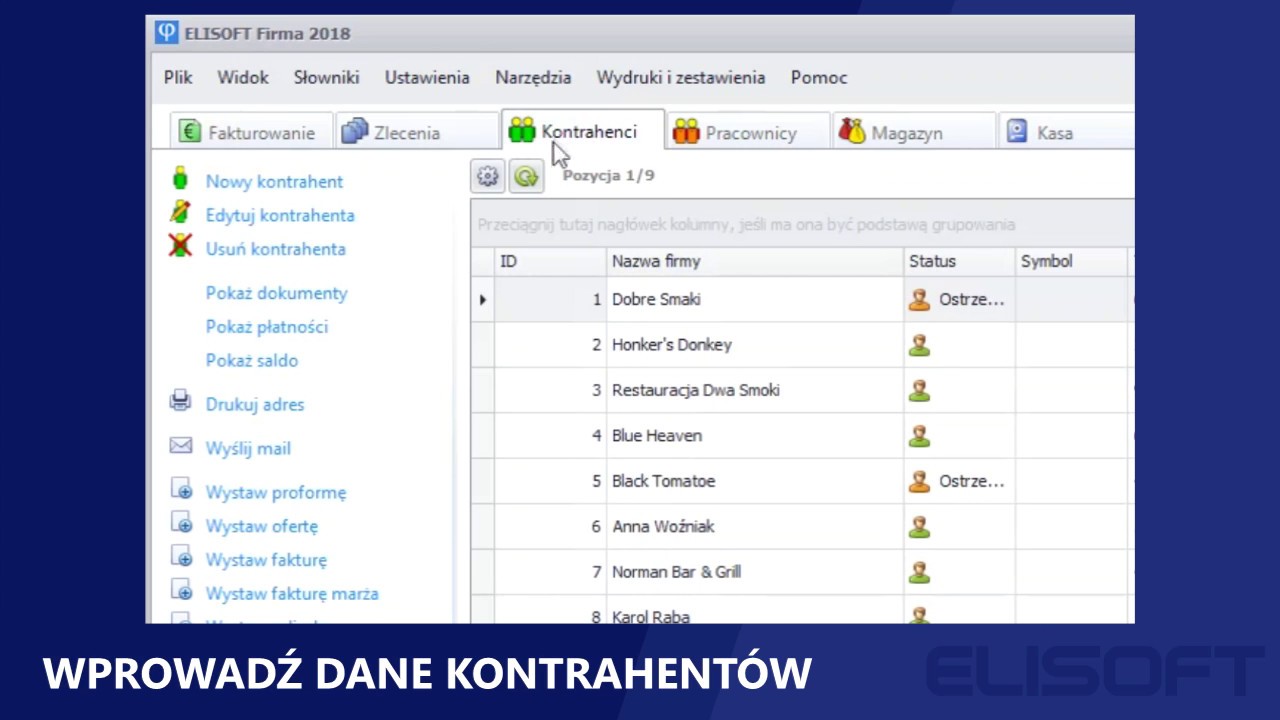Click the status icon in Blue Heaven row
The height and width of the screenshot is (720, 1280).
tap(919, 436)
